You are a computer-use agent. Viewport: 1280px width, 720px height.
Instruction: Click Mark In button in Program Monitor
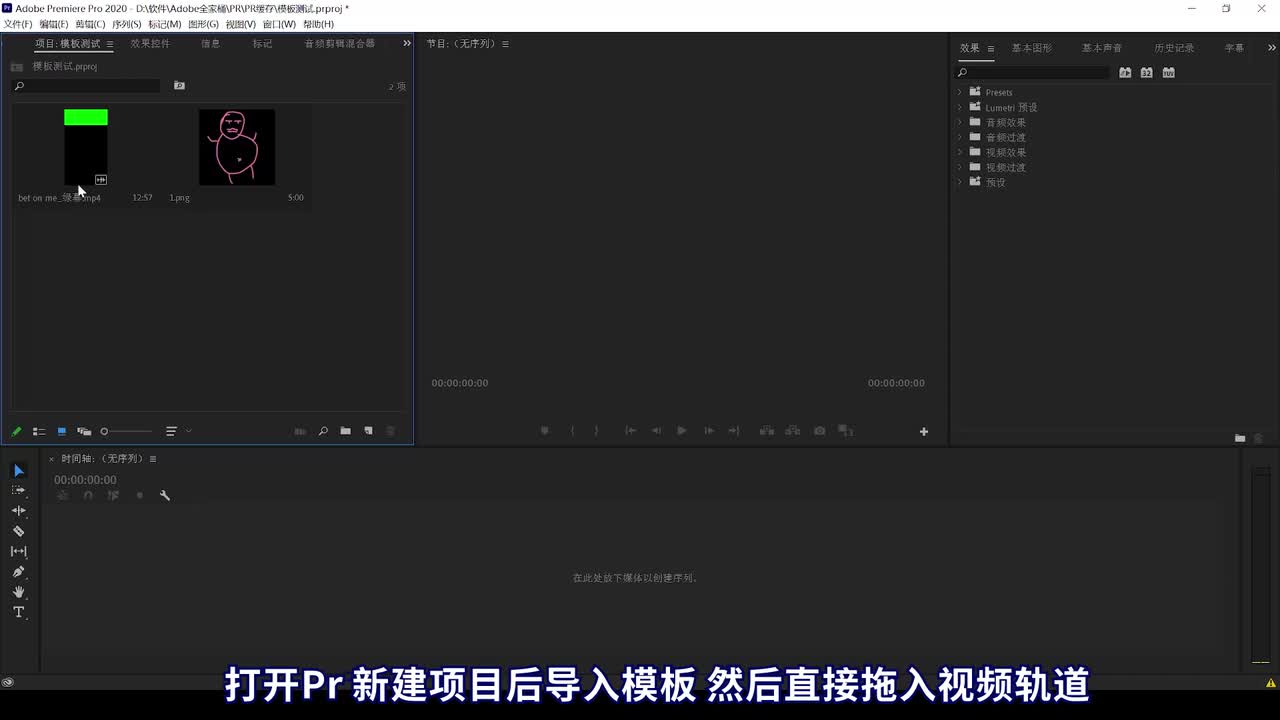(x=572, y=431)
